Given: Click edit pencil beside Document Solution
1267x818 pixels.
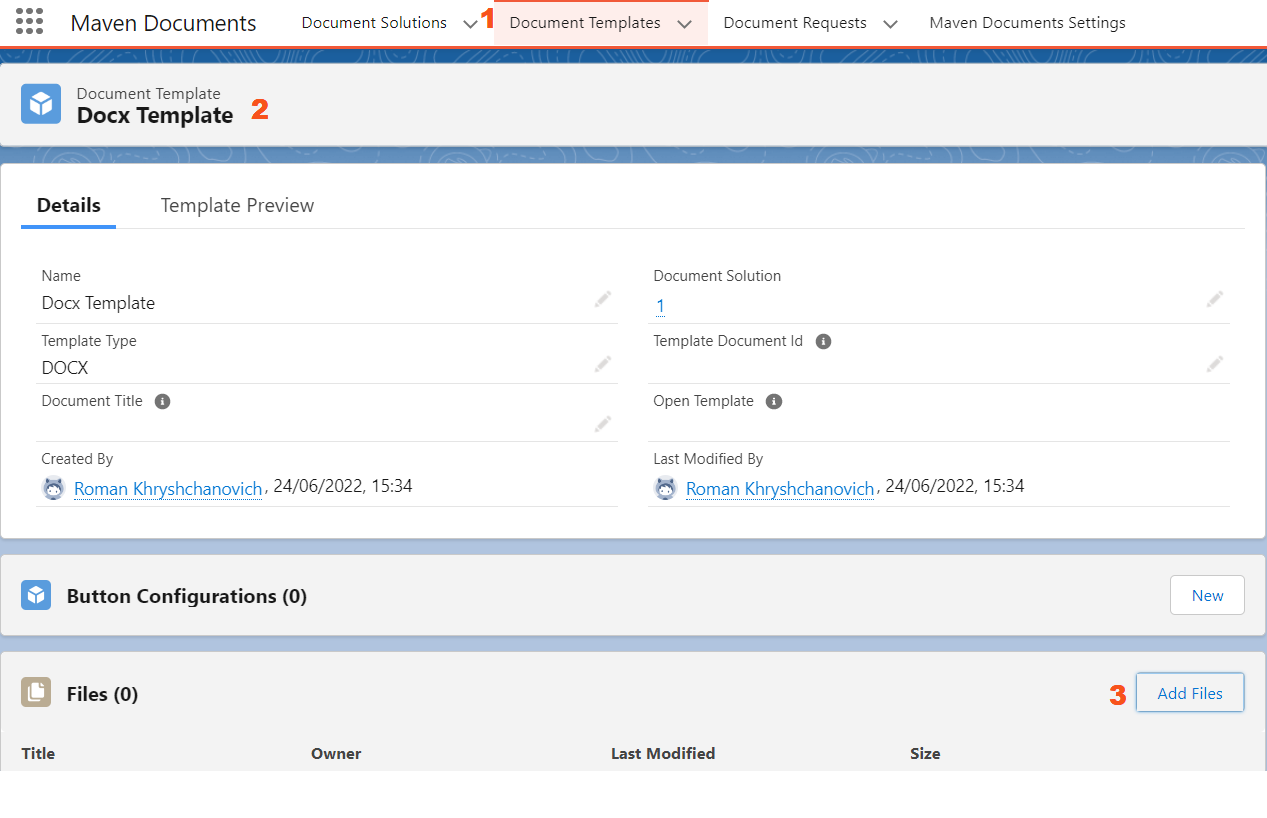Looking at the screenshot, I should point(1214,299).
